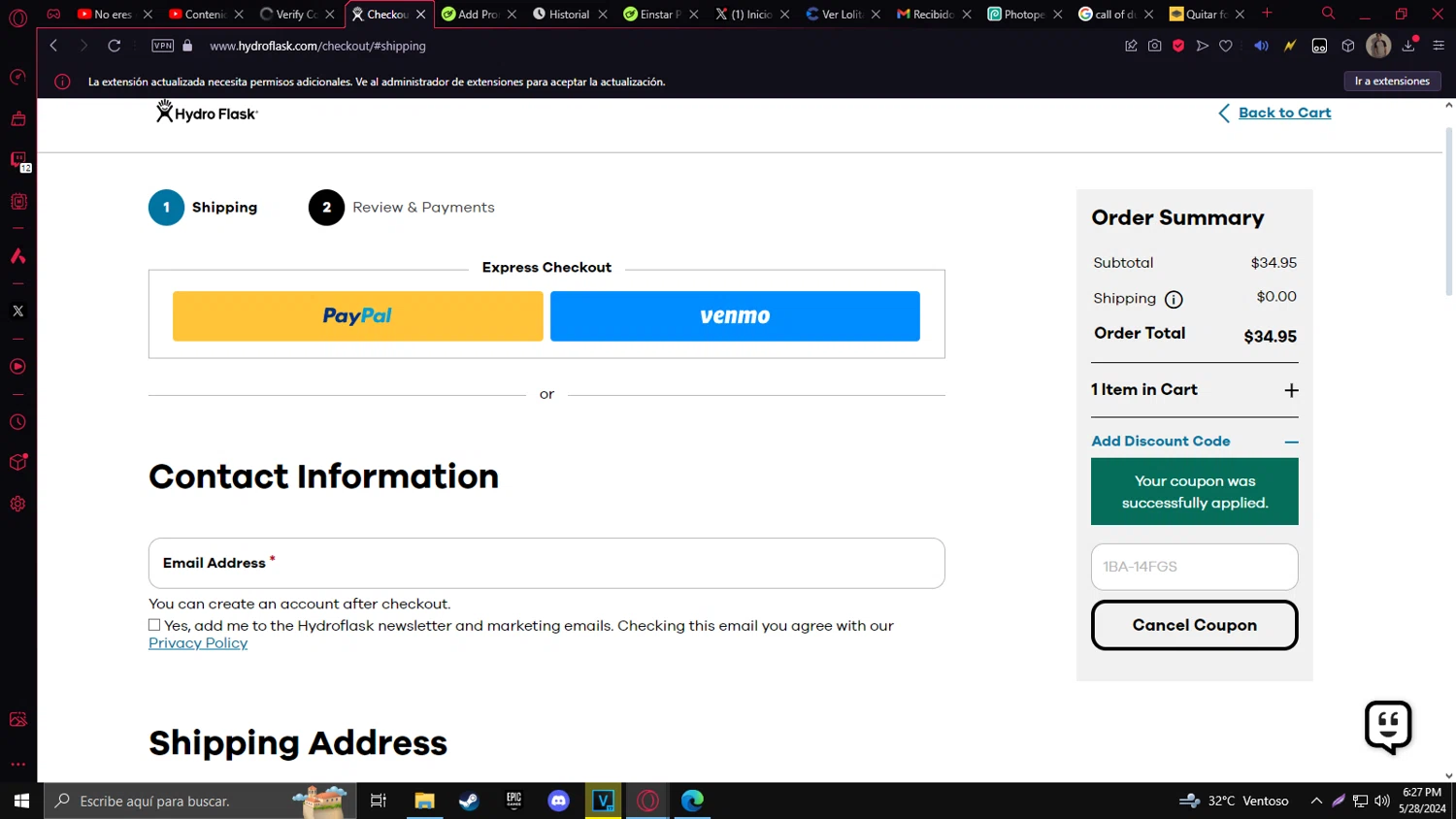Screen dimensions: 1456x819
Task: Open the Downloads icon in toolbar
Action: click(x=1408, y=46)
